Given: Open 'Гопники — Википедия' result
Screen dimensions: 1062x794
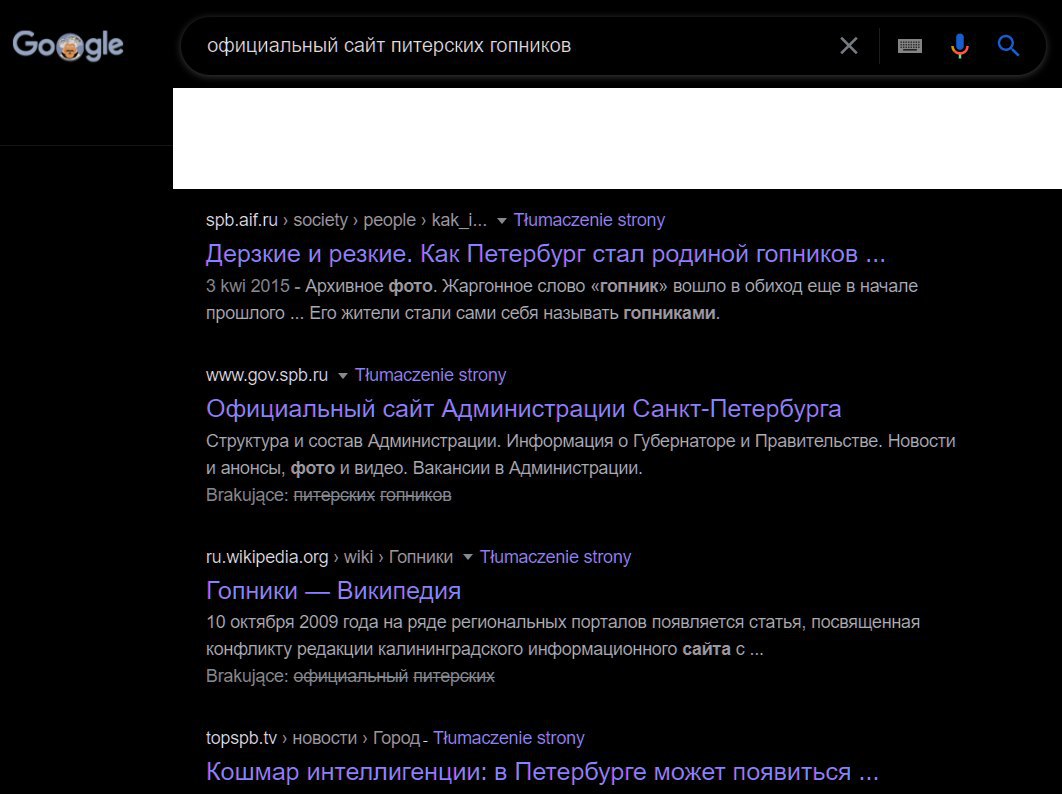Looking at the screenshot, I should [x=333, y=591].
